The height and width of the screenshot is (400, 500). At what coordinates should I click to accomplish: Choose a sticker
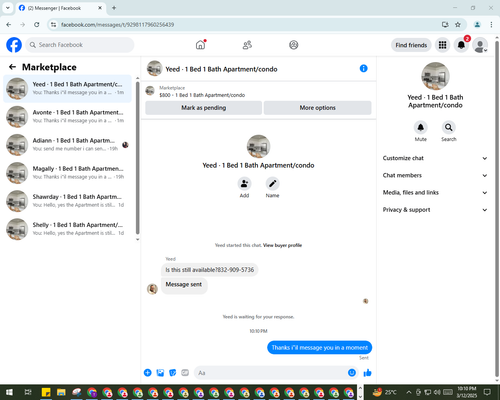click(x=173, y=373)
